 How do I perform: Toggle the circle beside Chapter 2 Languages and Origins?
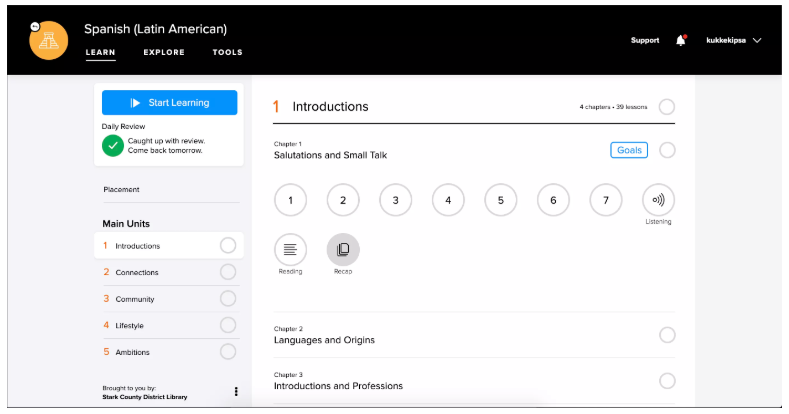tap(667, 335)
